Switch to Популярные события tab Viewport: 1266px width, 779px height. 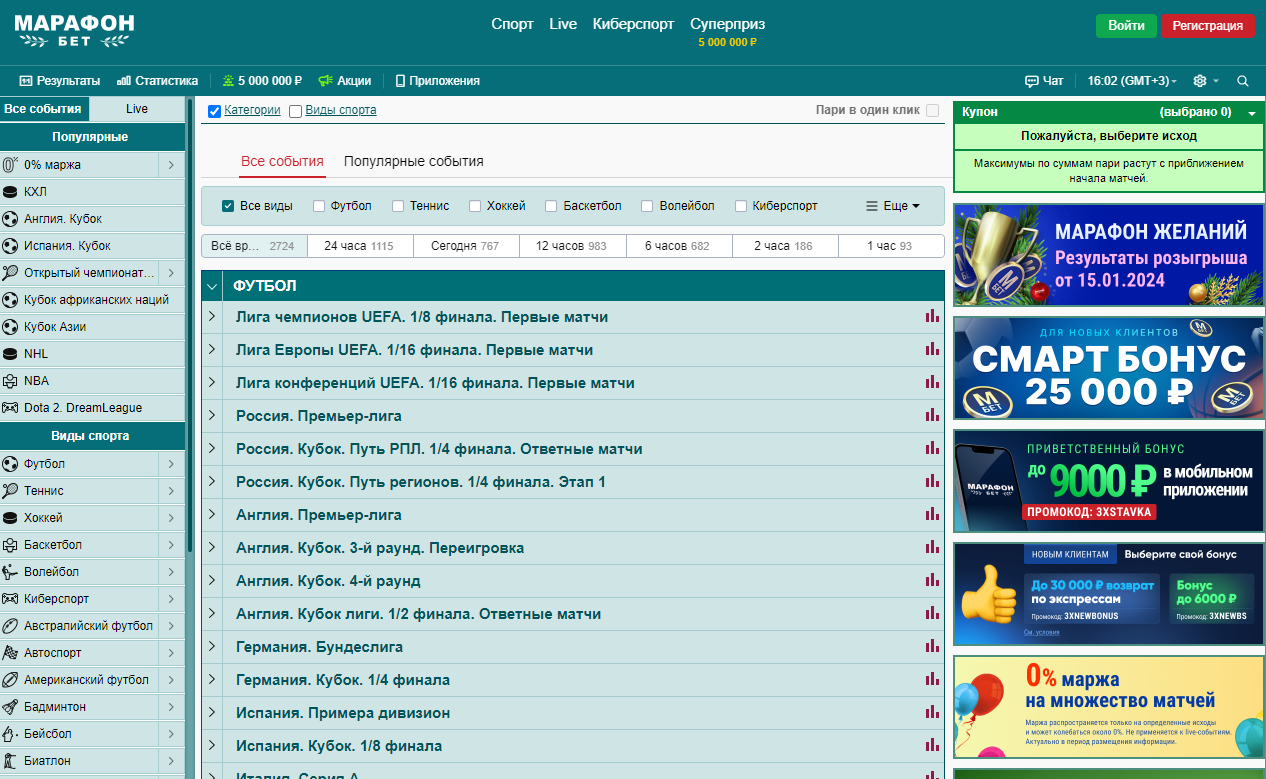pyautogui.click(x=414, y=161)
